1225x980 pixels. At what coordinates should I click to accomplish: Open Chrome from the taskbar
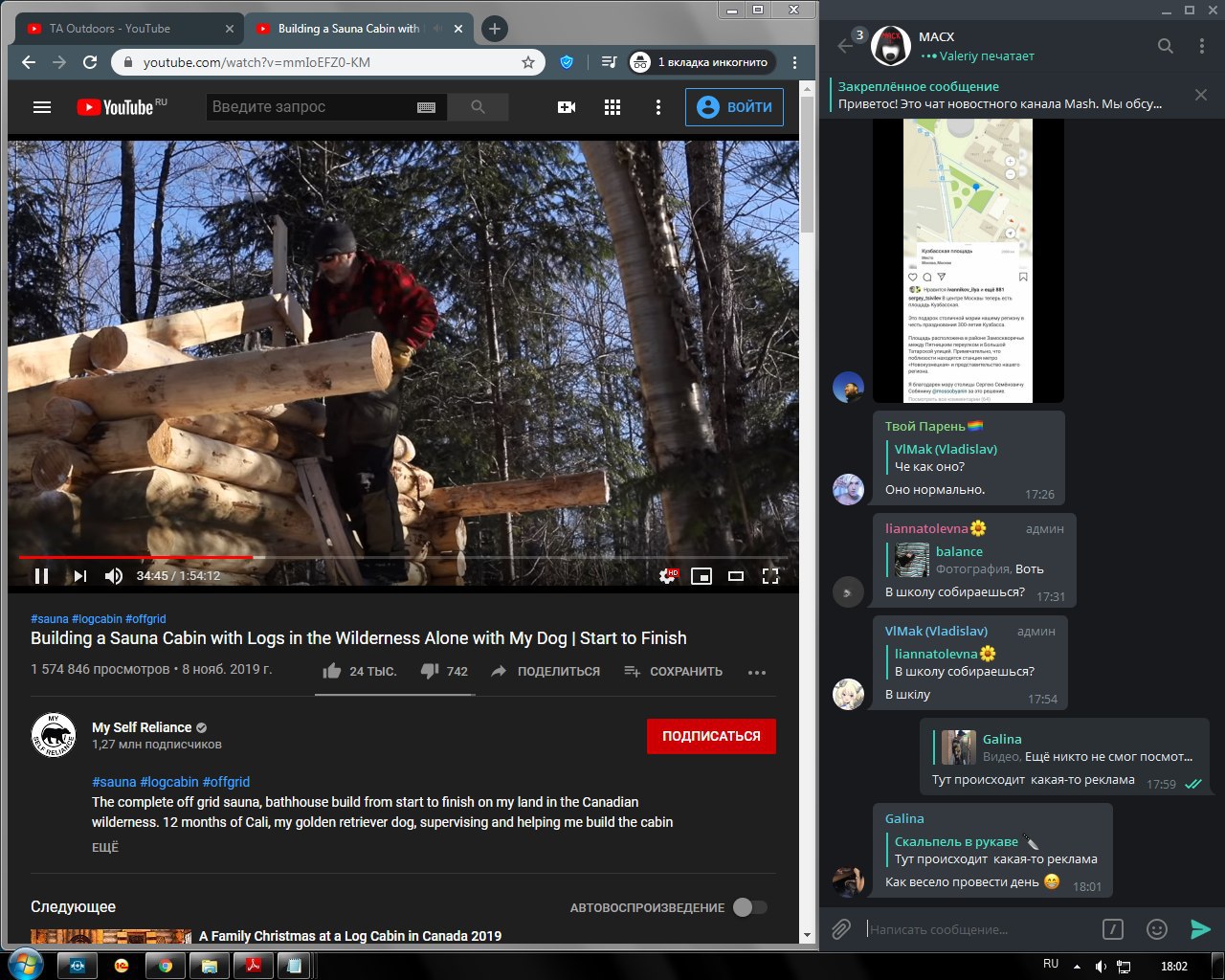[x=166, y=966]
